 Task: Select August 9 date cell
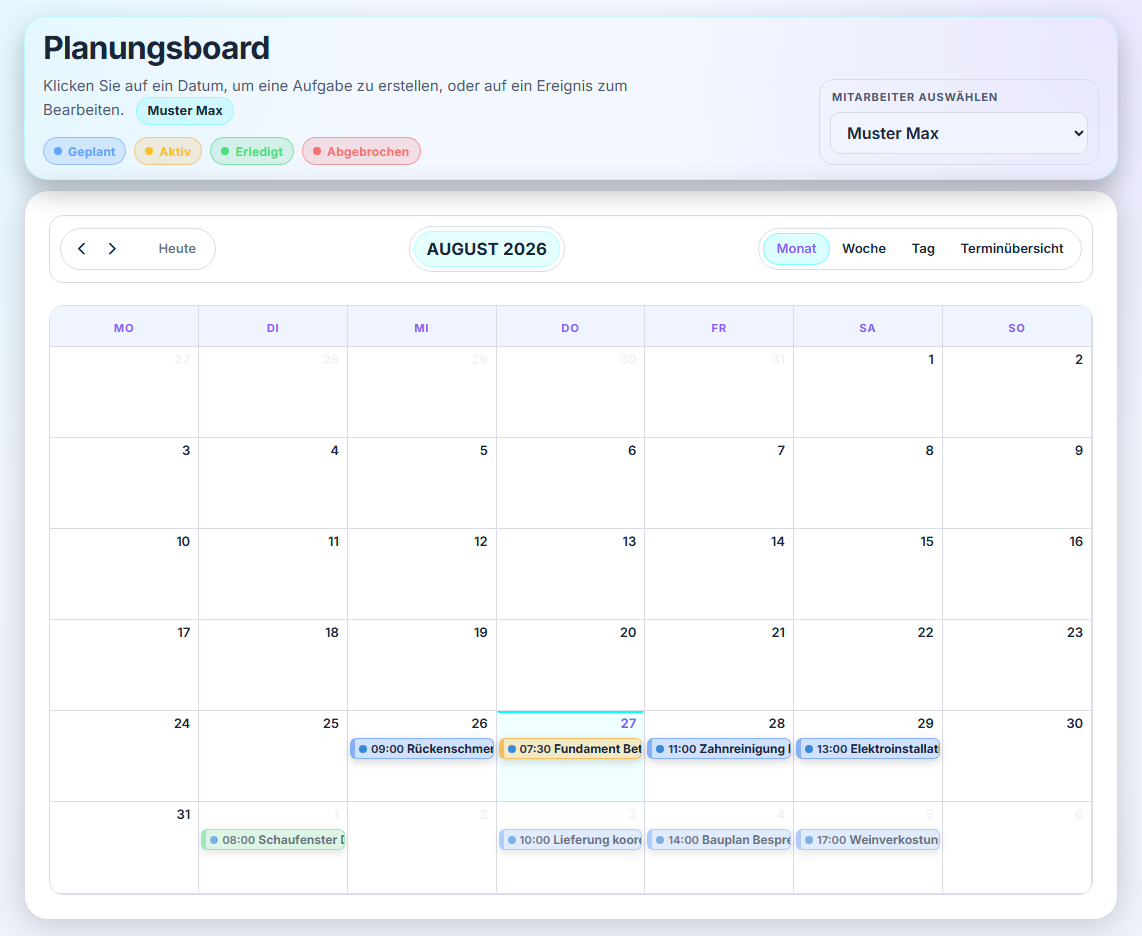[x=1017, y=483]
